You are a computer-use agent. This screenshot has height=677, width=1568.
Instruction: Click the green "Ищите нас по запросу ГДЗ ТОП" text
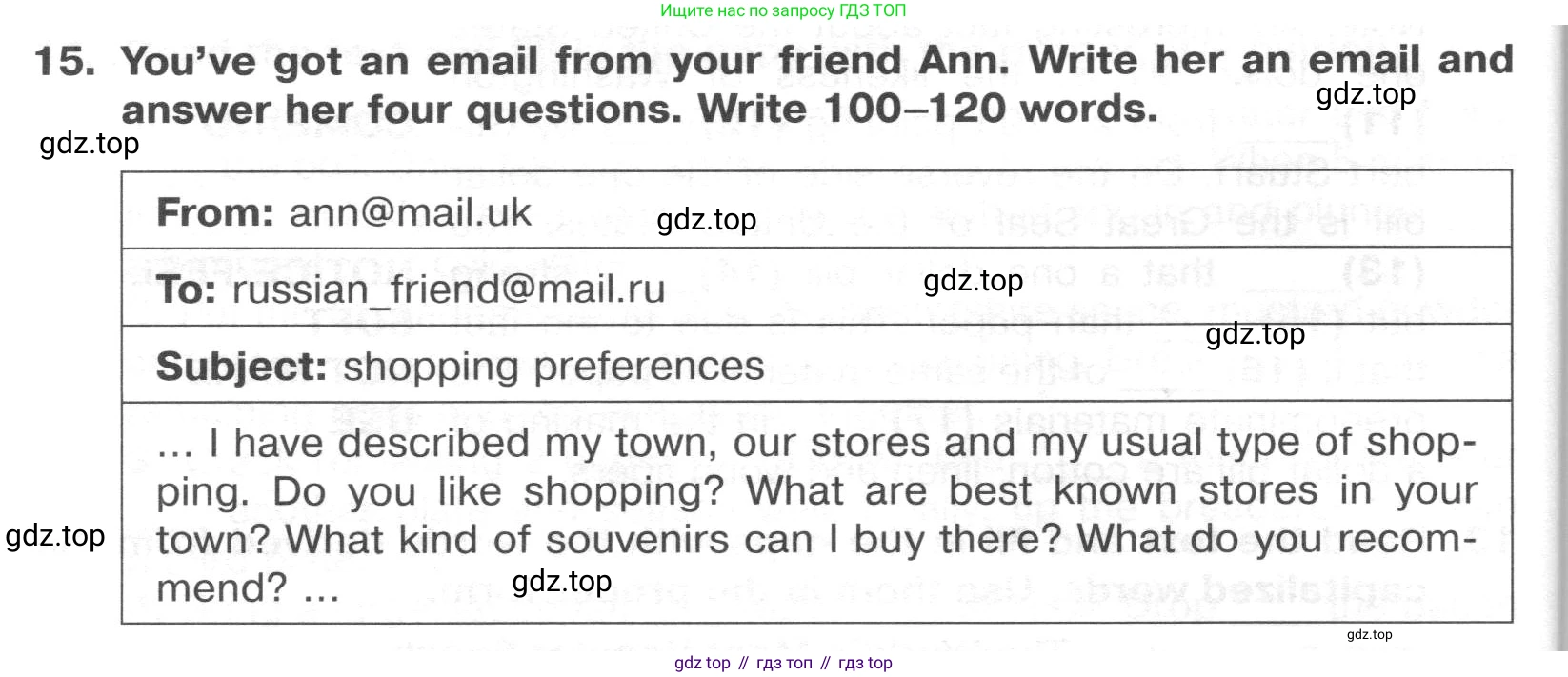click(783, 10)
